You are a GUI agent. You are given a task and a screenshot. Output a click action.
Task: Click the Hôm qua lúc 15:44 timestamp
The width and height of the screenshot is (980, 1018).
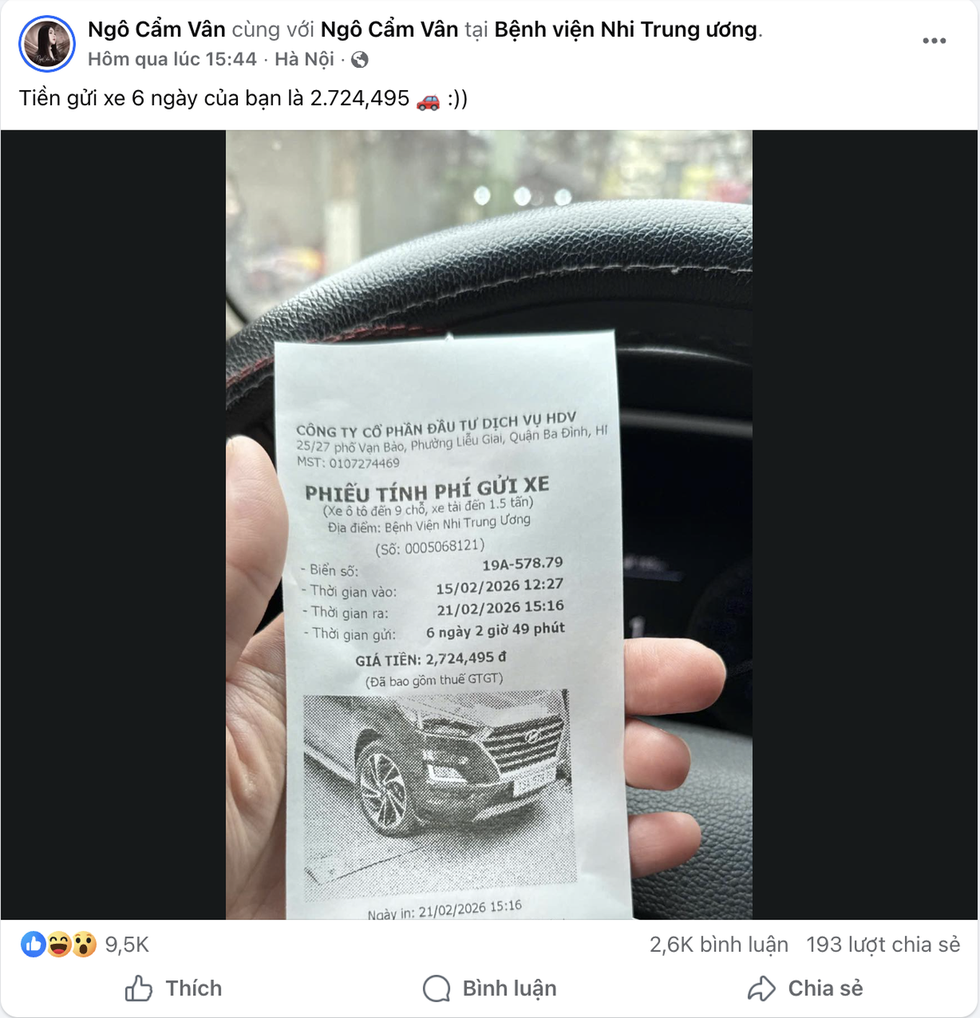[172, 59]
